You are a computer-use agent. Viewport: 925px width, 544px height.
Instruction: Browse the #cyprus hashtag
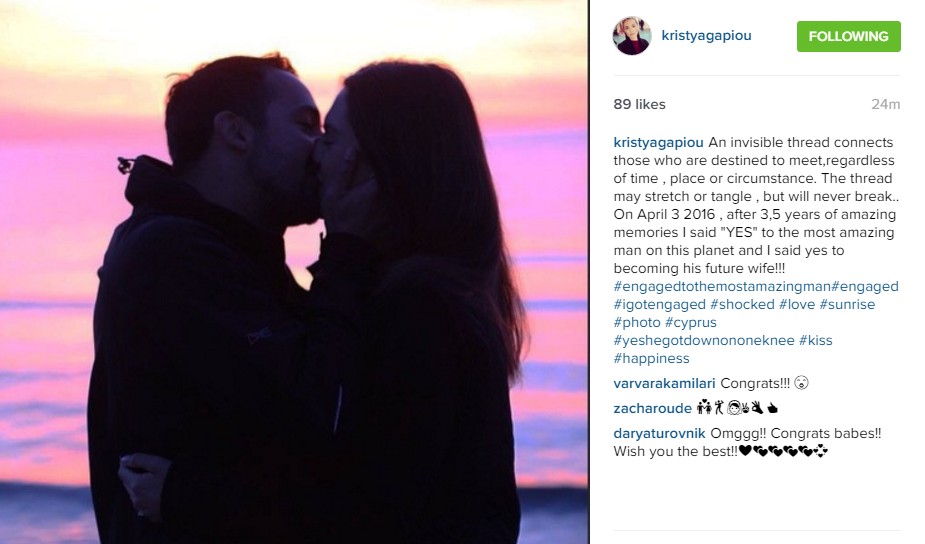point(691,323)
